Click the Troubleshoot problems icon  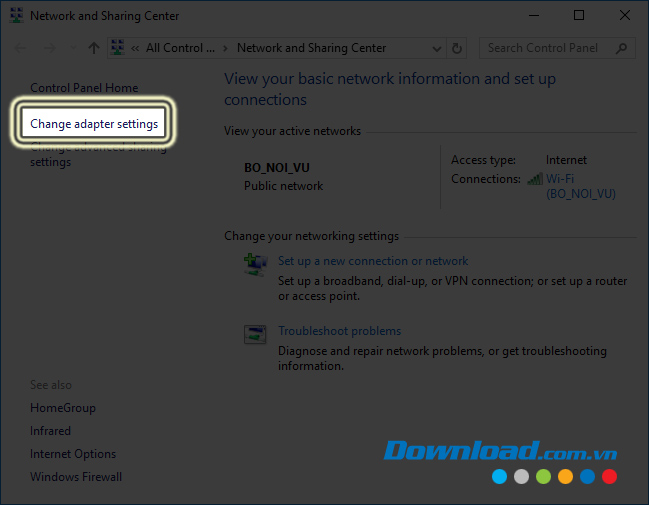(256, 333)
